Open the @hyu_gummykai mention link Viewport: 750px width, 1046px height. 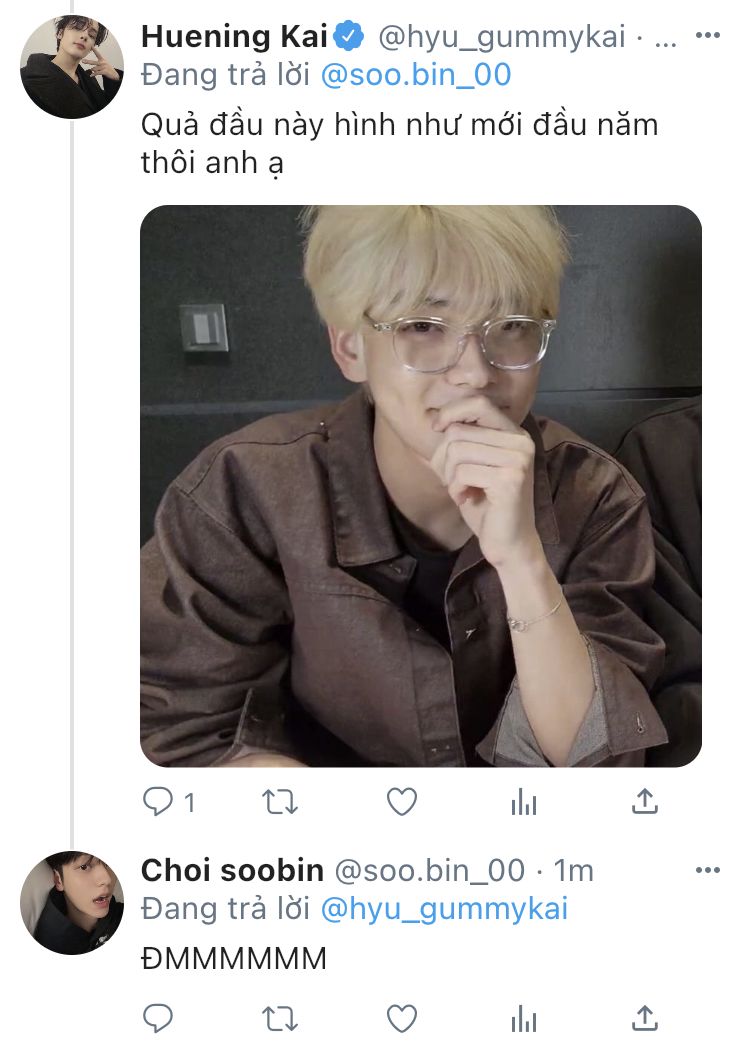[x=444, y=908]
